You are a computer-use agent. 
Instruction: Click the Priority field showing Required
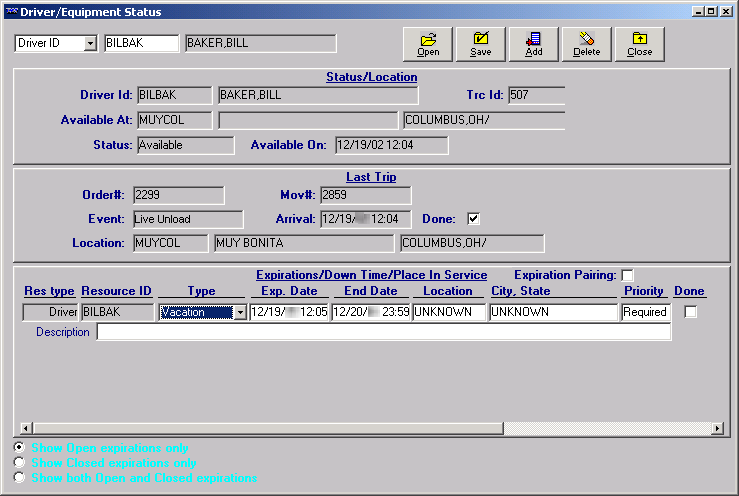(645, 312)
